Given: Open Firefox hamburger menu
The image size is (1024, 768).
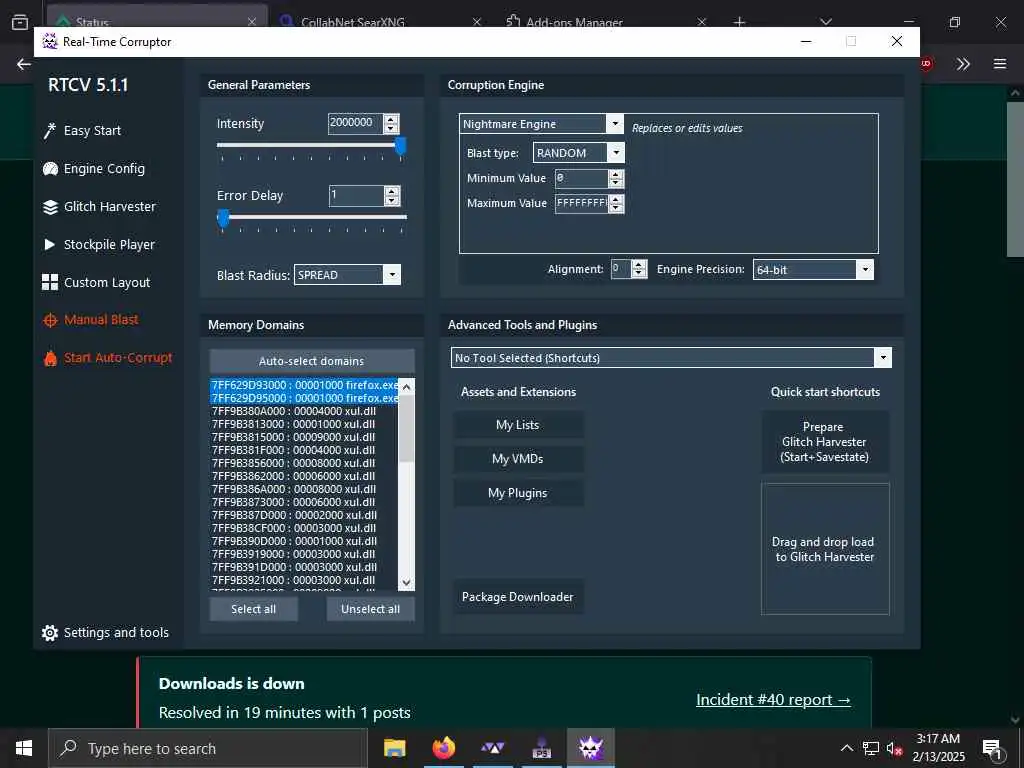Looking at the screenshot, I should coord(1000,63).
